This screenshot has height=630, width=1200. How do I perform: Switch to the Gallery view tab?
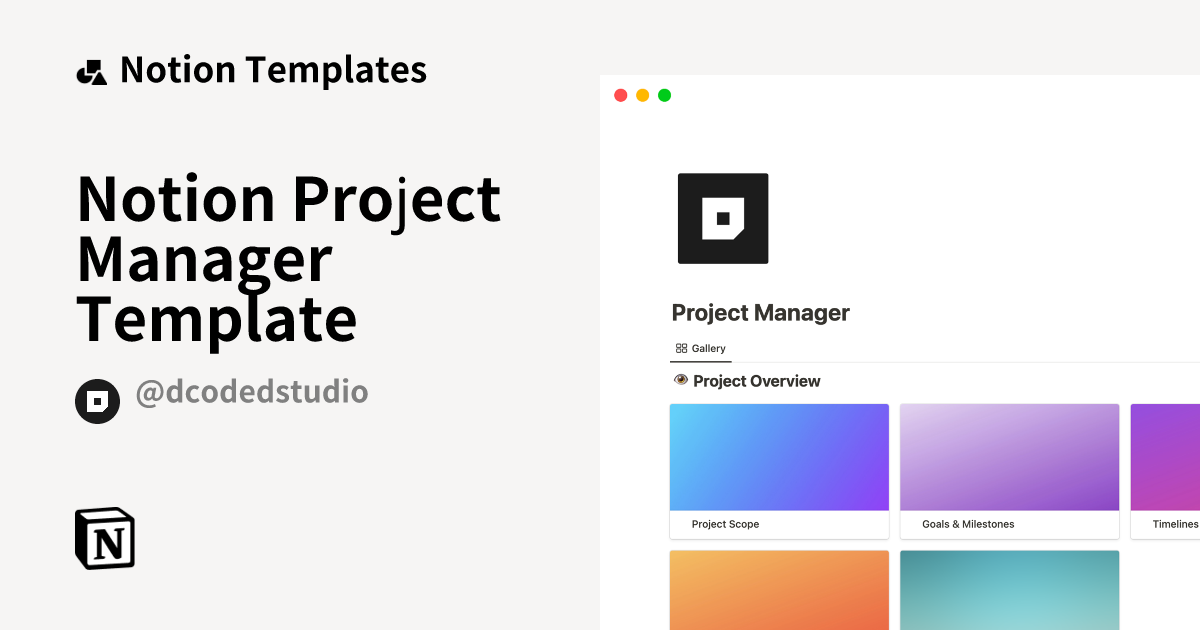(x=701, y=348)
